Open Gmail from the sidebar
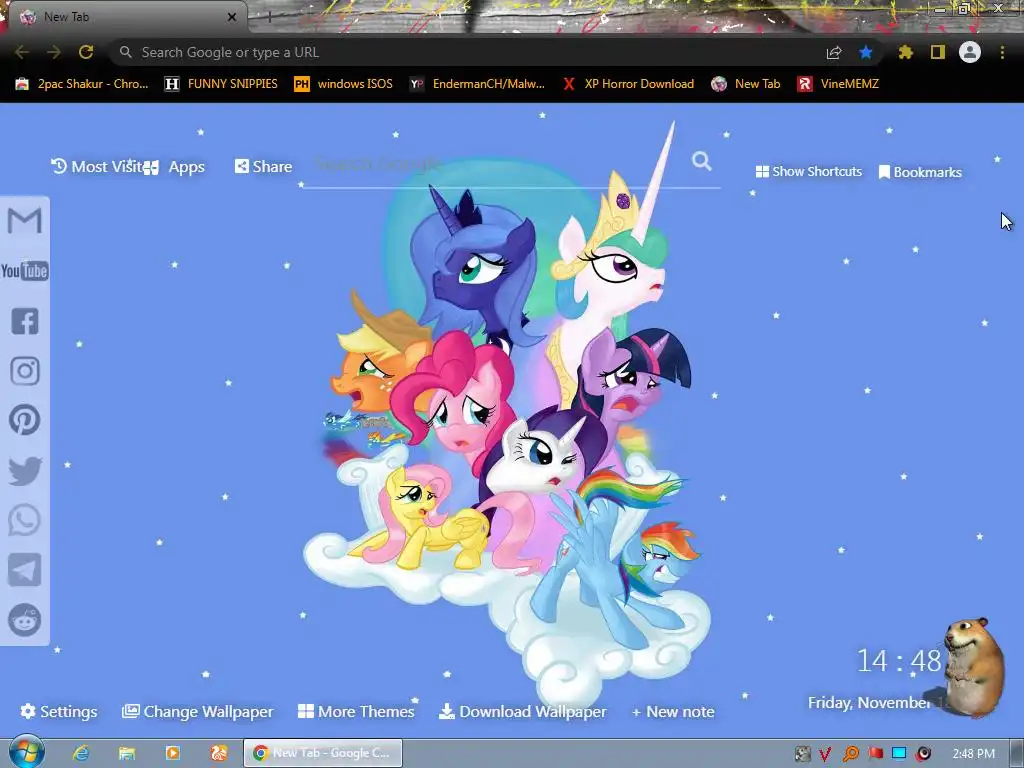This screenshot has height=768, width=1024. click(x=25, y=220)
